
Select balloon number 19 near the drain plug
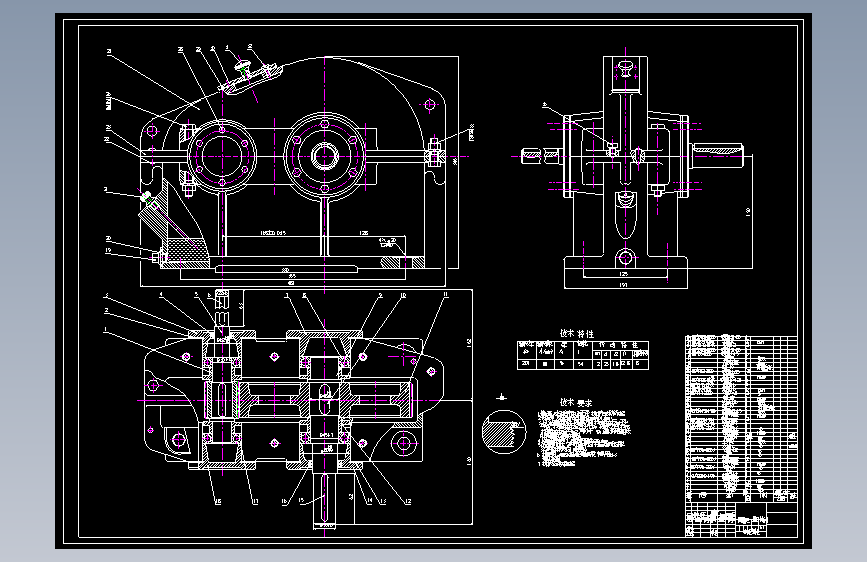[108, 251]
